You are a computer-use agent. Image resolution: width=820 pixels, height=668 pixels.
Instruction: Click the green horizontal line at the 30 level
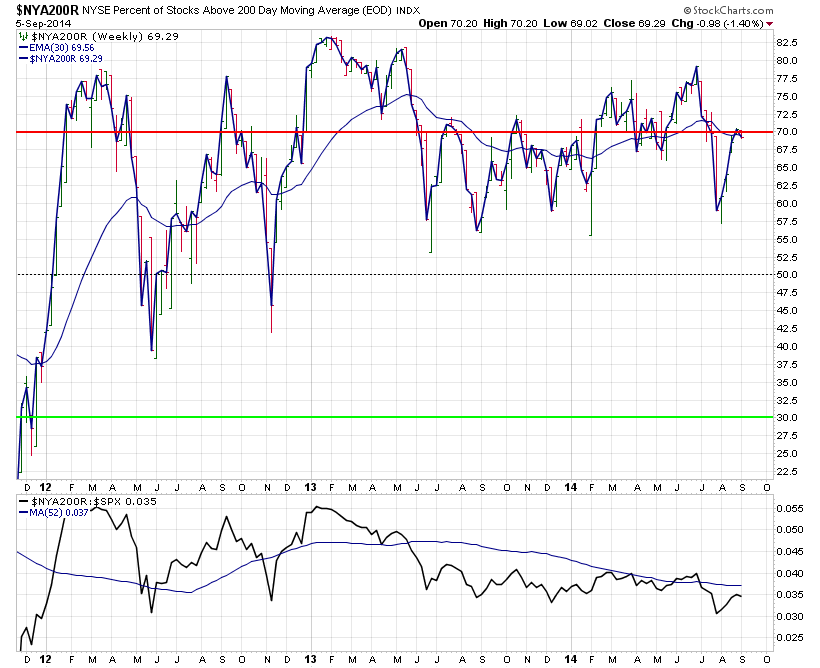pyautogui.click(x=395, y=417)
